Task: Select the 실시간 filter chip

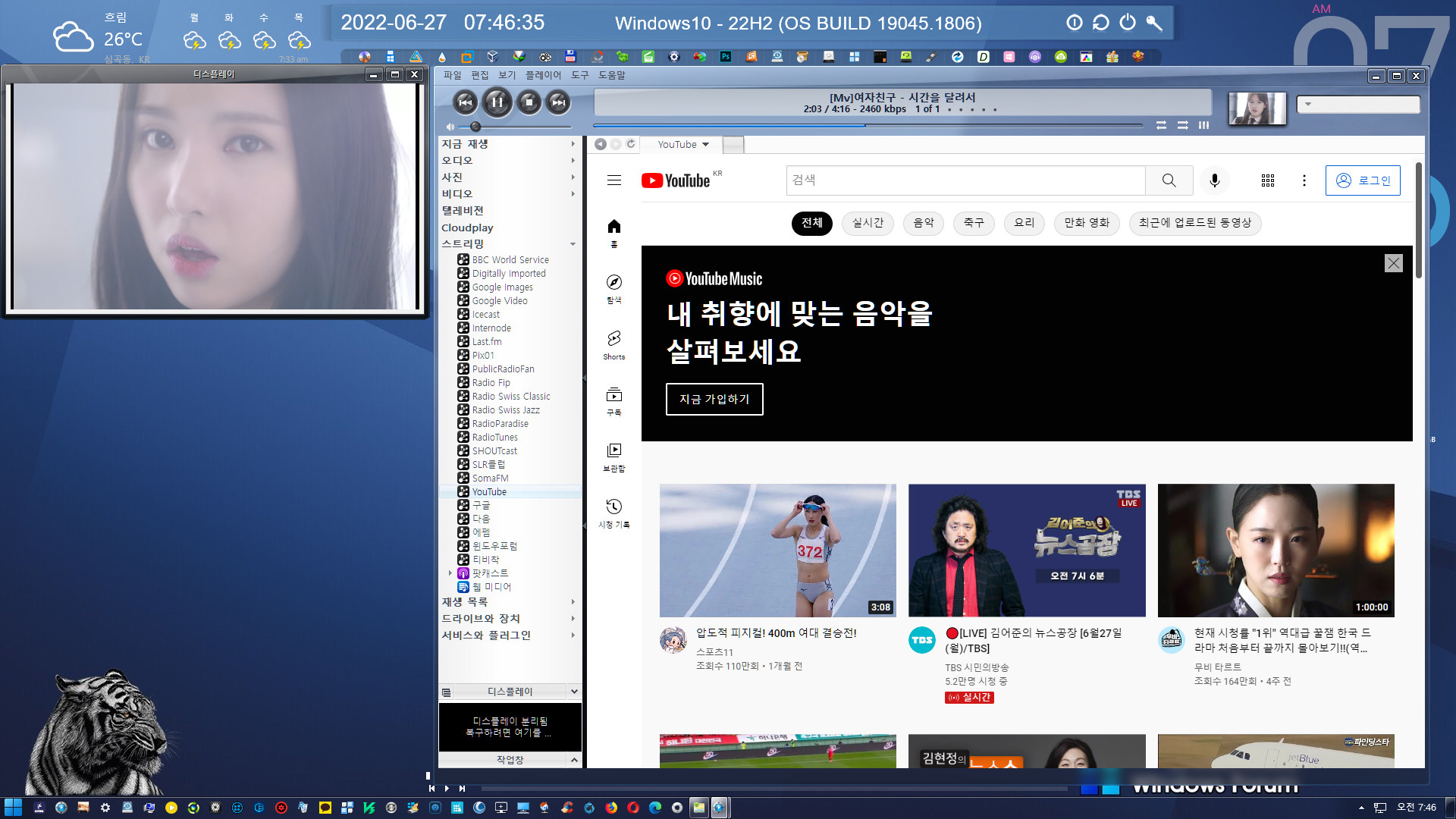Action: click(x=868, y=223)
